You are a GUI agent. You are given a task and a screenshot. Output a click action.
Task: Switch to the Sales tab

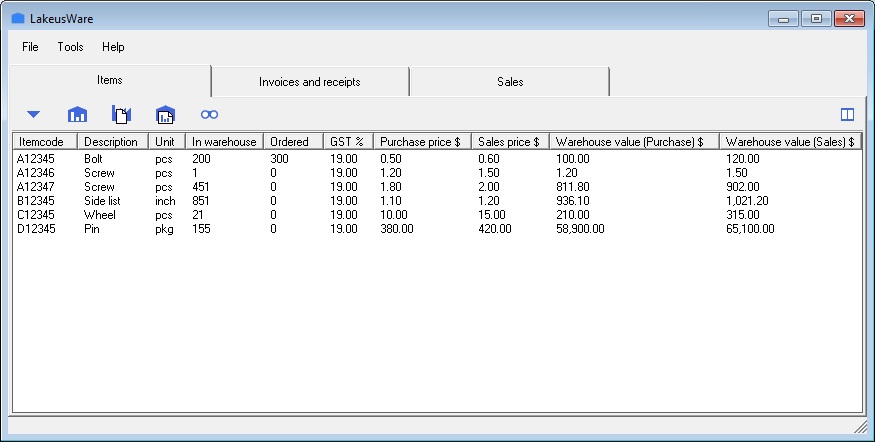click(x=509, y=82)
